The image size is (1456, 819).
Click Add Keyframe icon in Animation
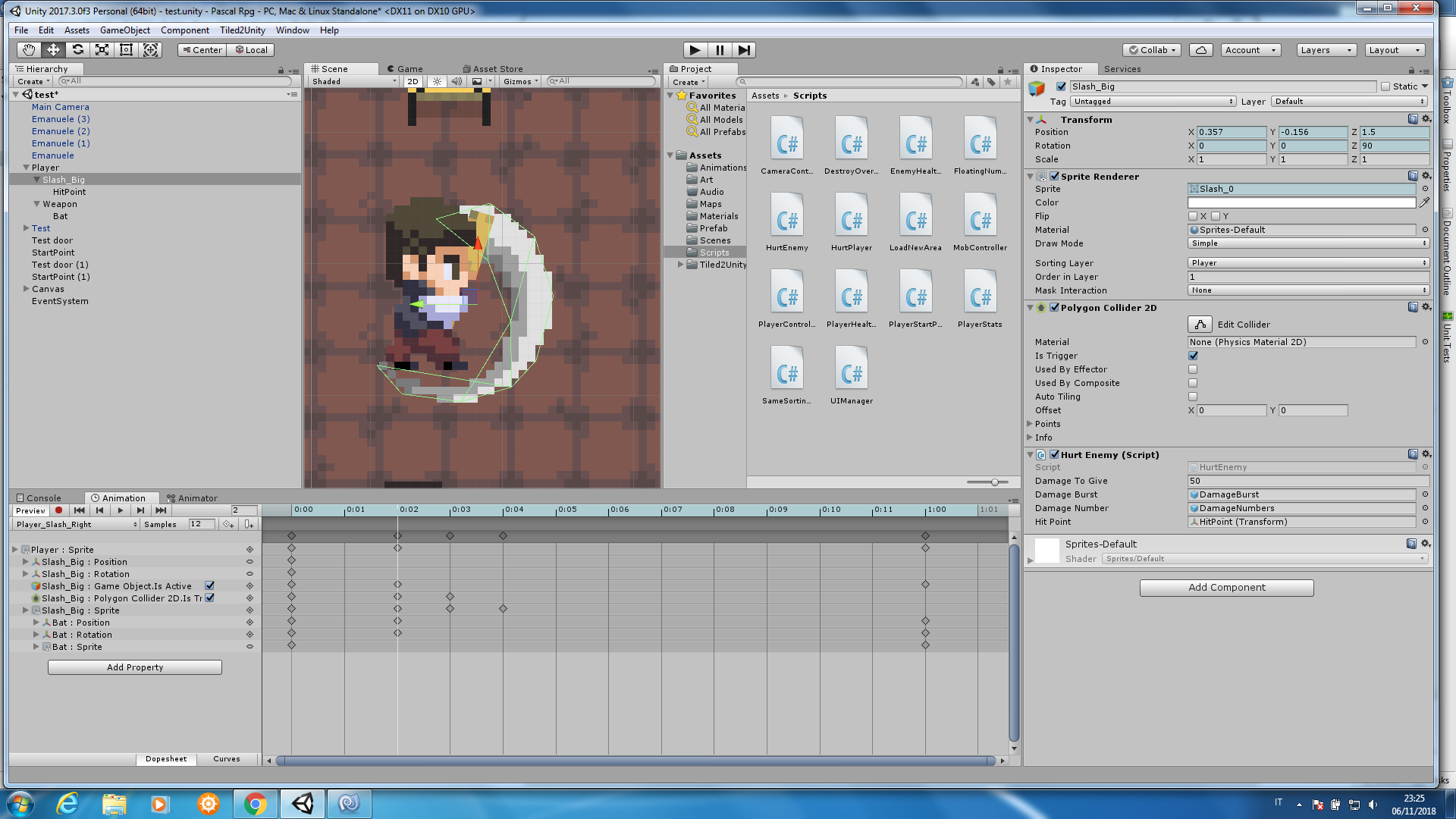tap(228, 524)
